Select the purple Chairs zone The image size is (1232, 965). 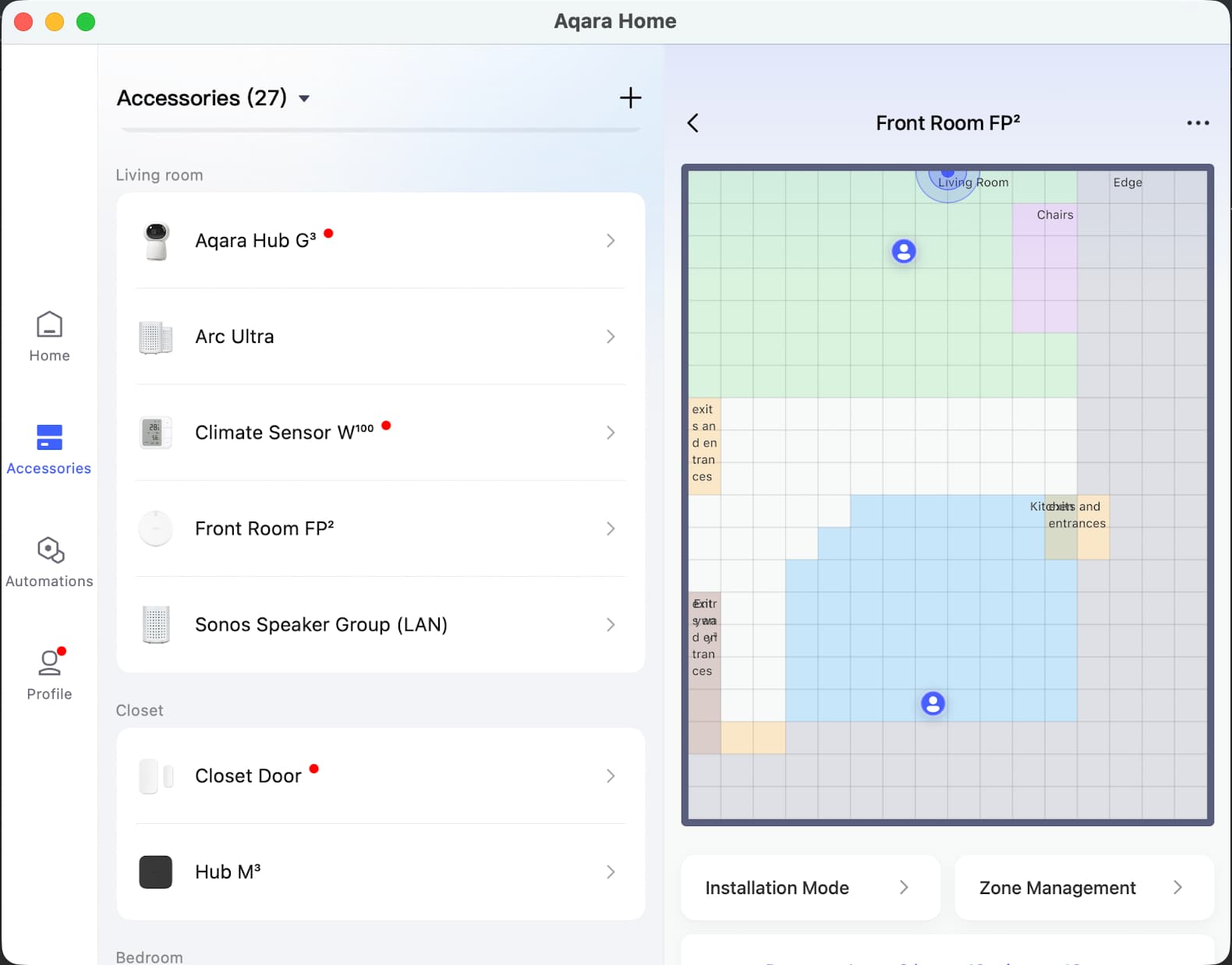coord(1045,273)
